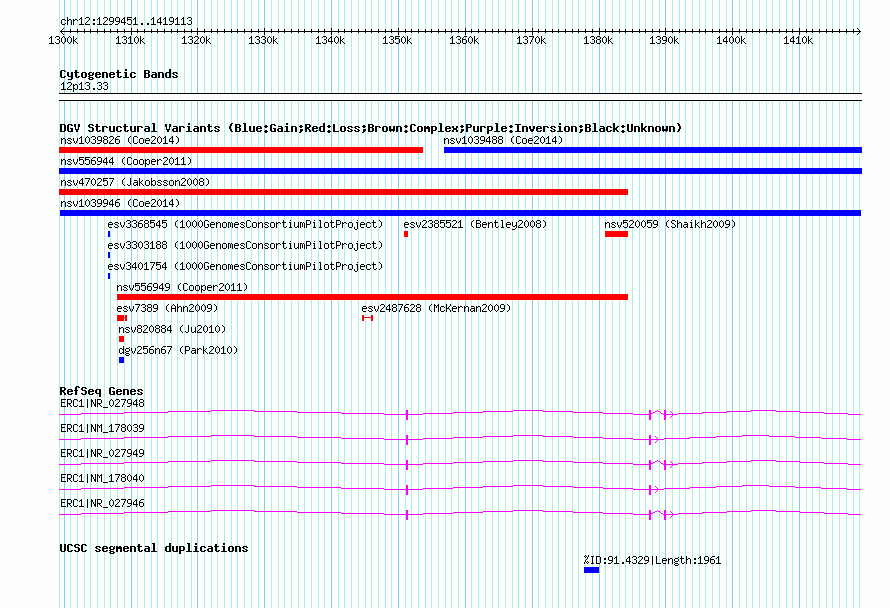The image size is (890, 608).
Task: Open the nsv1039826 (Coe2014) label
Action: [120, 140]
